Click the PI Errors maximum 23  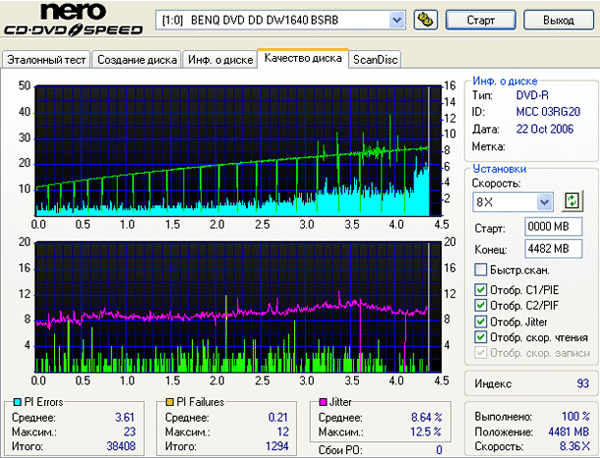129,432
